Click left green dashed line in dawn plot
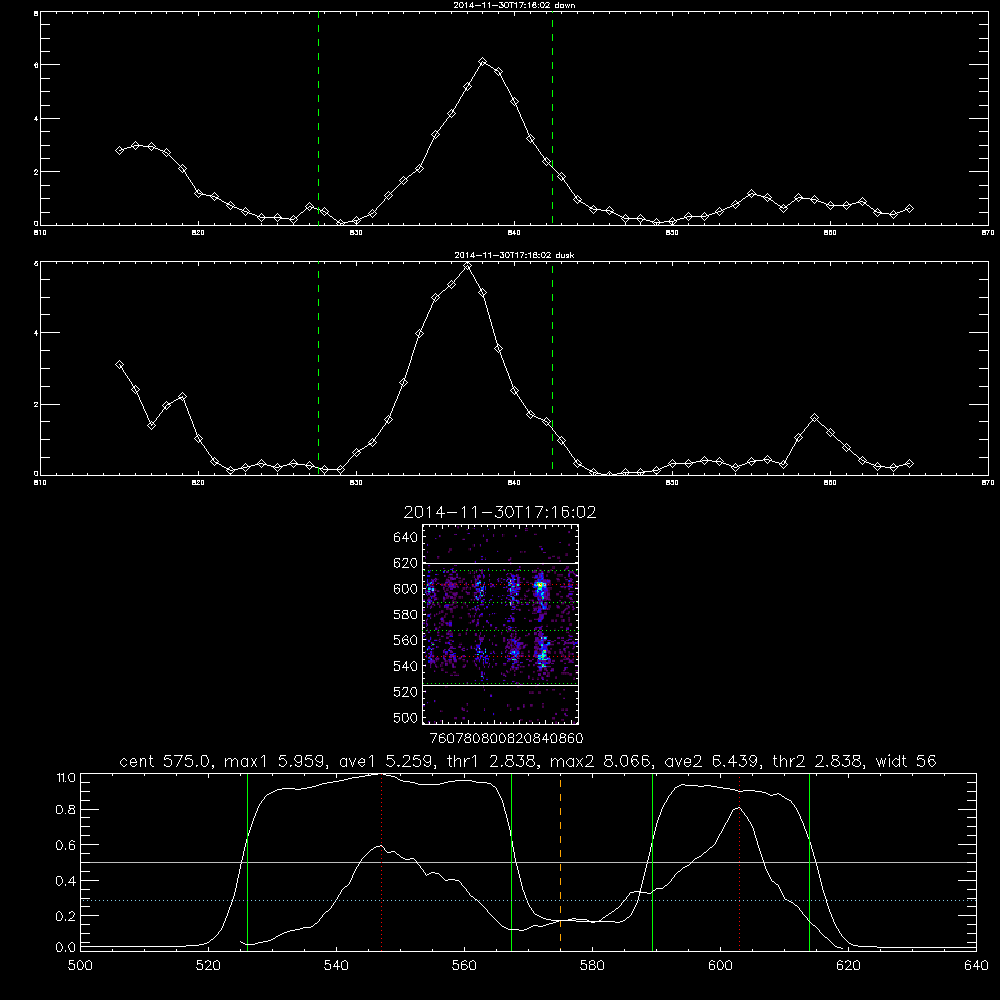1000x1000 pixels. 318,119
